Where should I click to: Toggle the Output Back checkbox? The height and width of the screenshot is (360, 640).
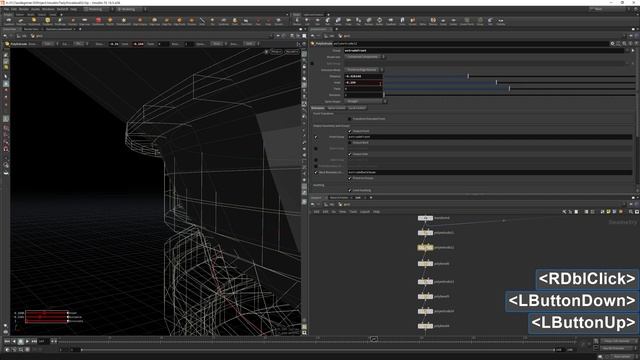click(349, 142)
